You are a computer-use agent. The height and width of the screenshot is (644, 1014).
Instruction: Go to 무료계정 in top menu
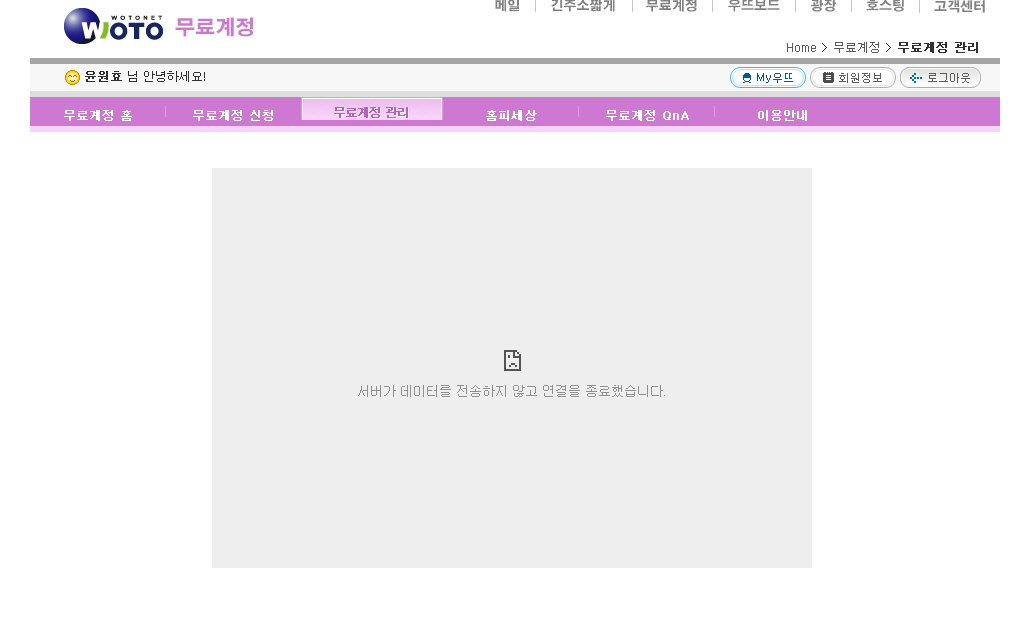pyautogui.click(x=671, y=6)
